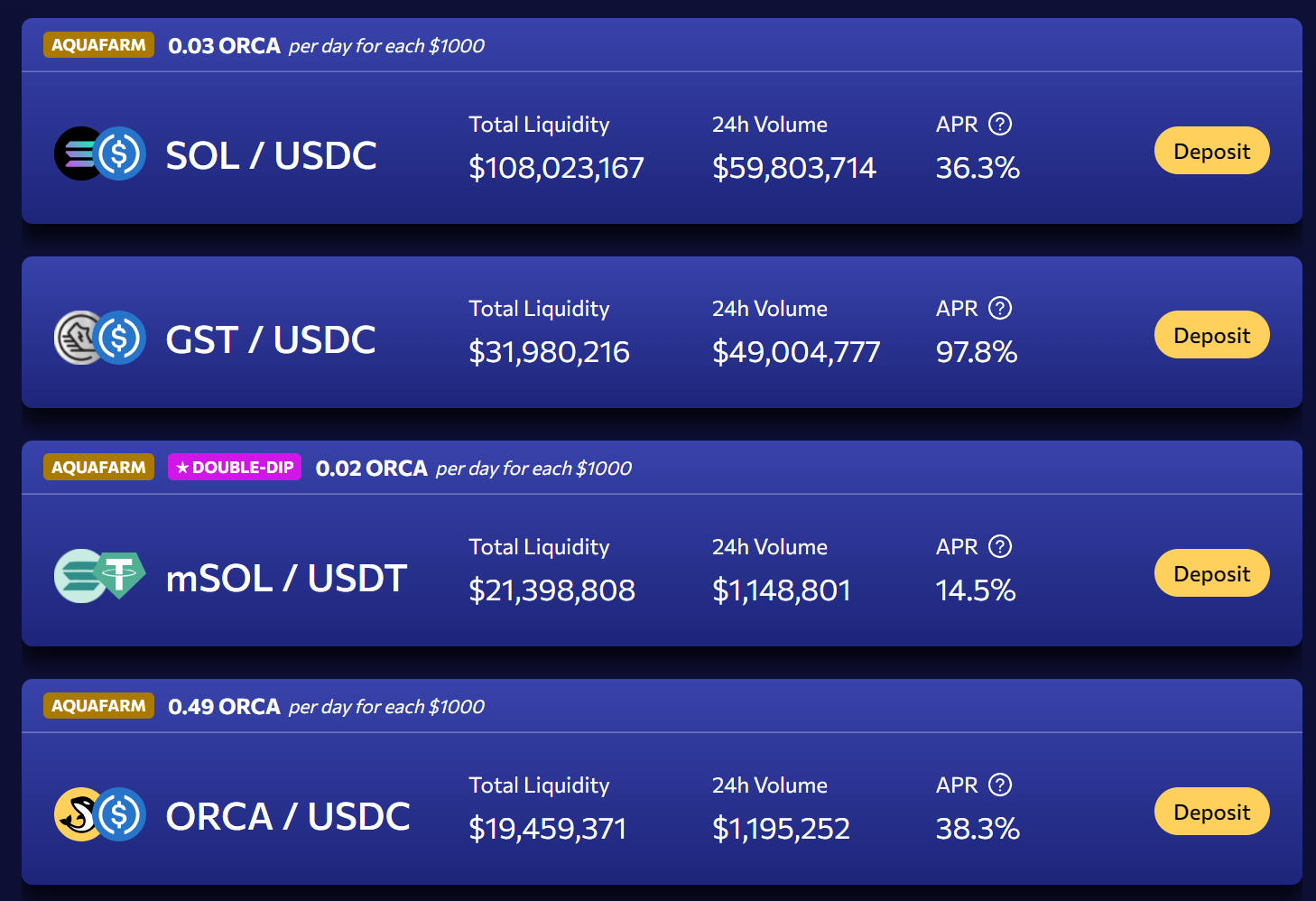The image size is (1316, 901).
Task: Click the ORCA / USDC token pair icon
Action: click(x=100, y=814)
